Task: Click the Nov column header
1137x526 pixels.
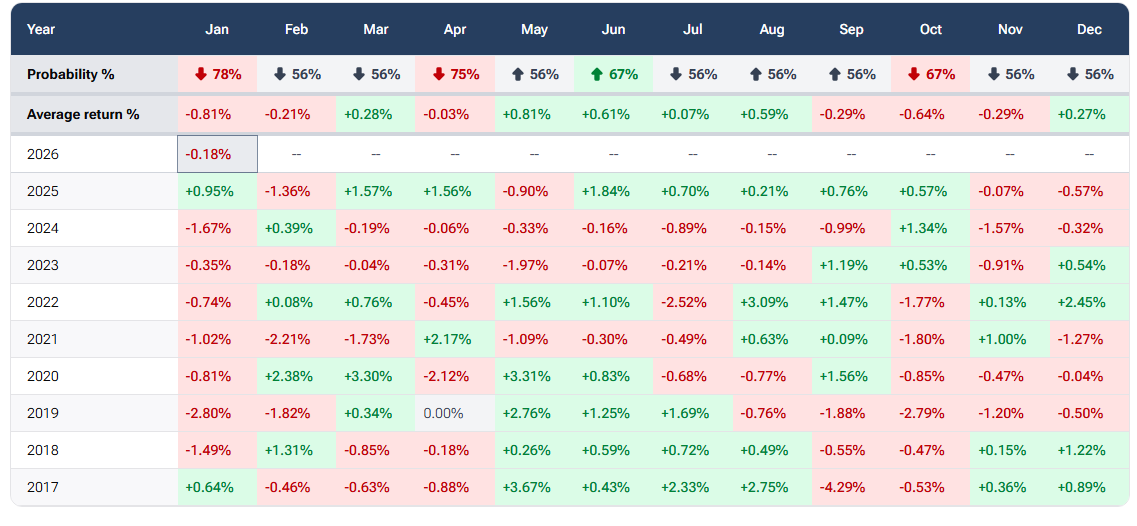Action: click(1010, 29)
